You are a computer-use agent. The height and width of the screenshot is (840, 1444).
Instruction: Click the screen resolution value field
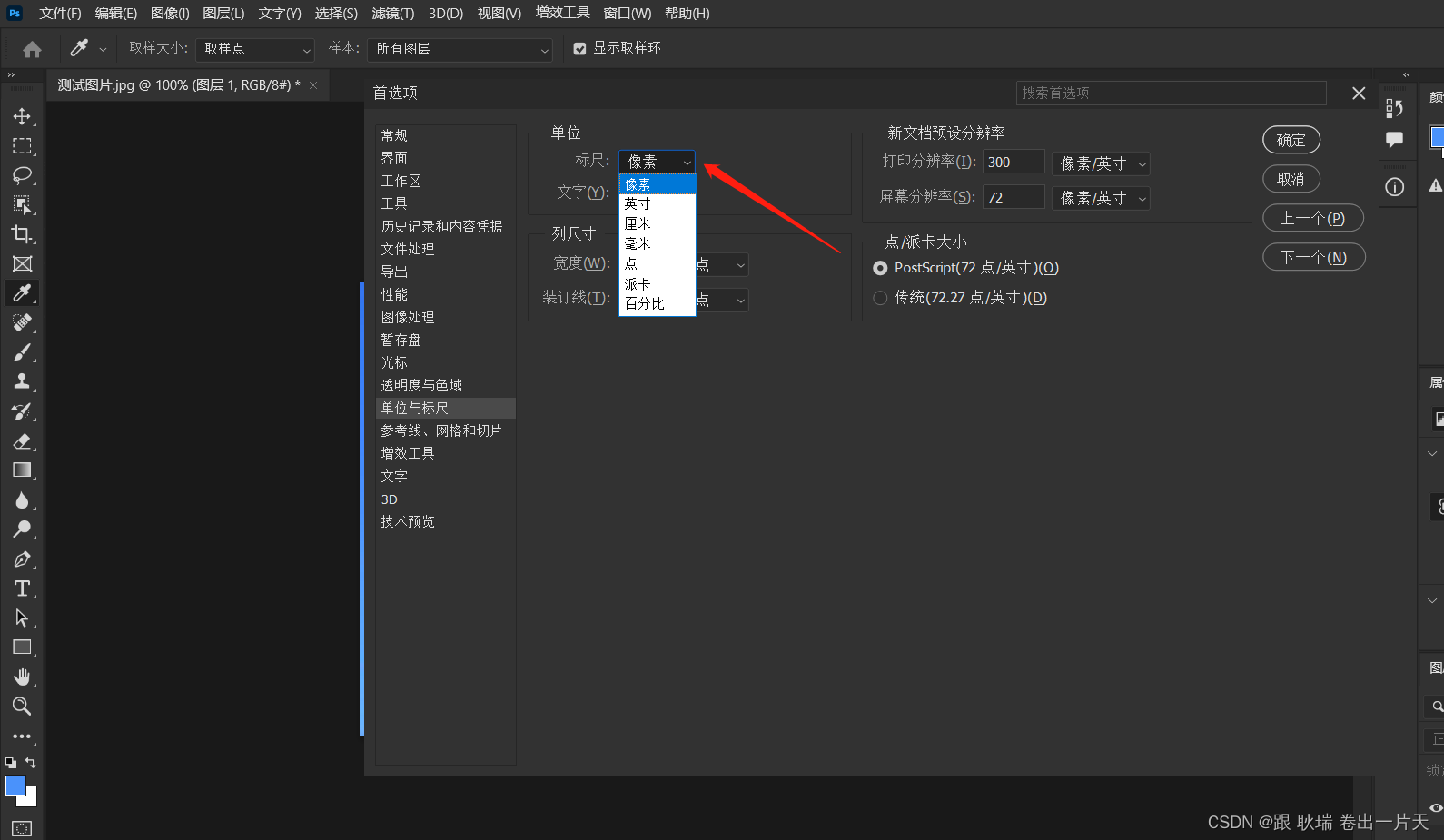pos(1014,197)
